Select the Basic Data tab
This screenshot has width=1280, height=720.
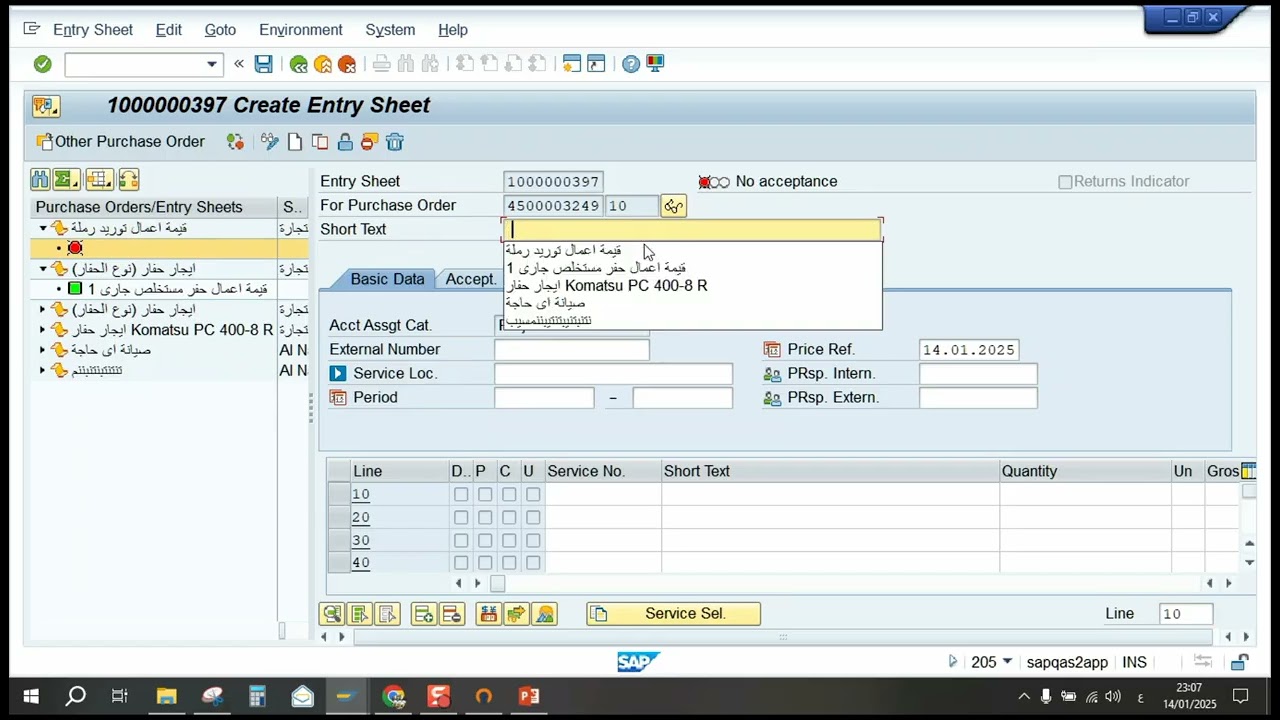click(x=387, y=279)
